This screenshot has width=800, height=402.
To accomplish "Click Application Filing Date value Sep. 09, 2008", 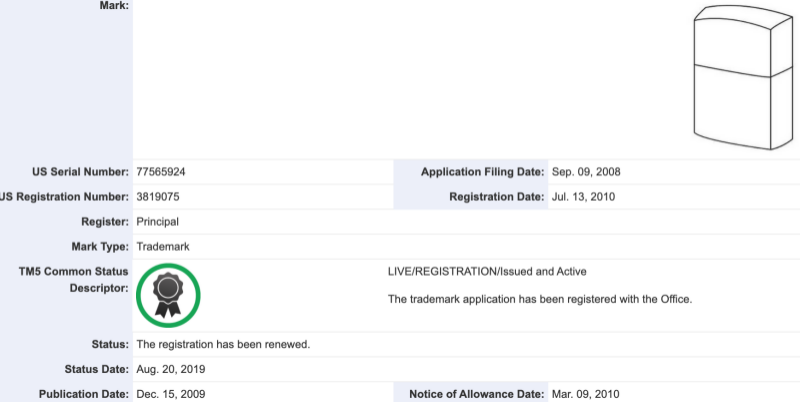I will point(586,172).
